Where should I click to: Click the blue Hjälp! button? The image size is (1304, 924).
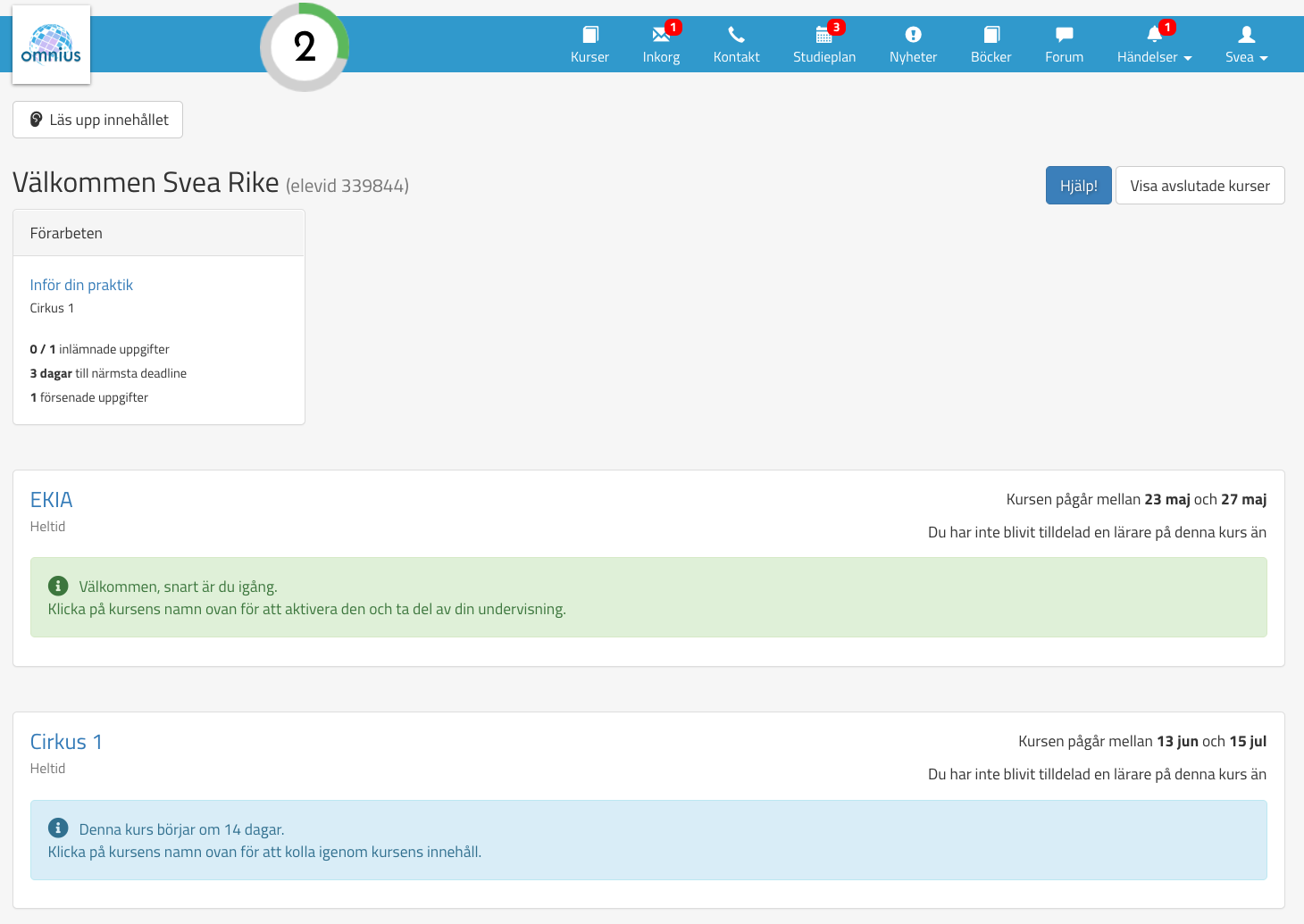click(1078, 186)
